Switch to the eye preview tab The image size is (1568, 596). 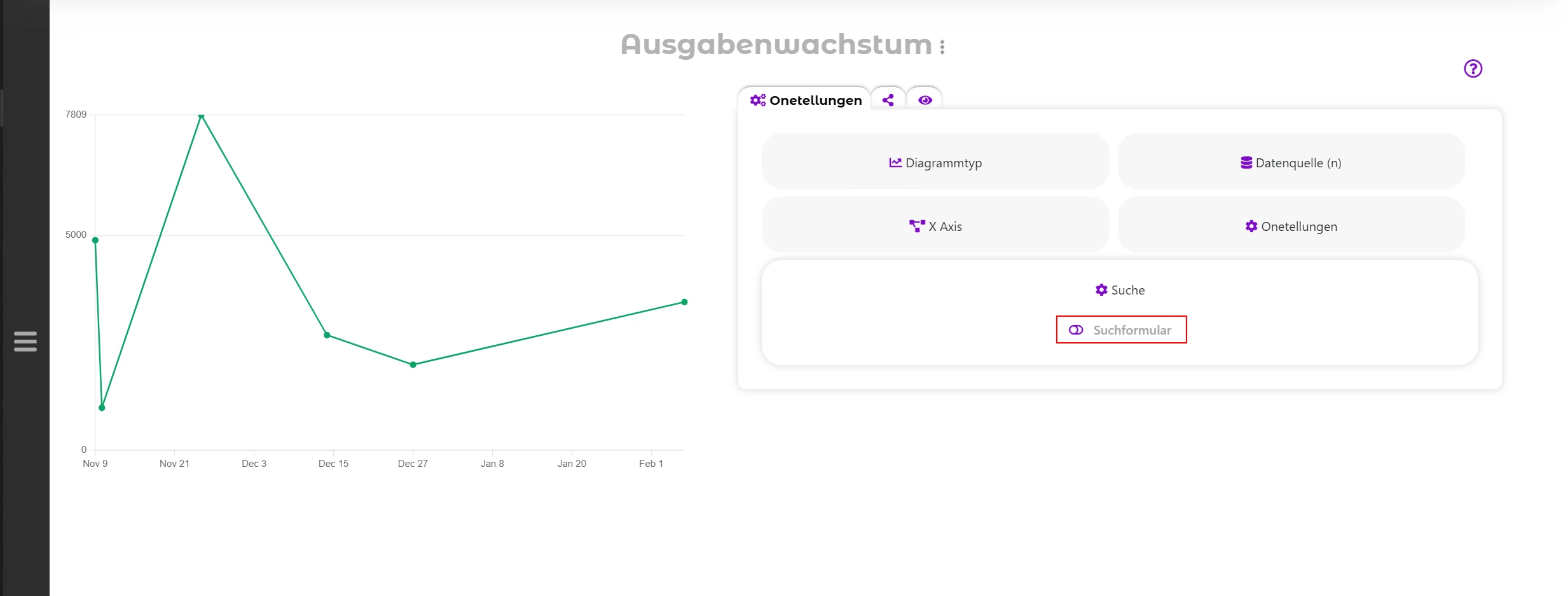point(925,100)
